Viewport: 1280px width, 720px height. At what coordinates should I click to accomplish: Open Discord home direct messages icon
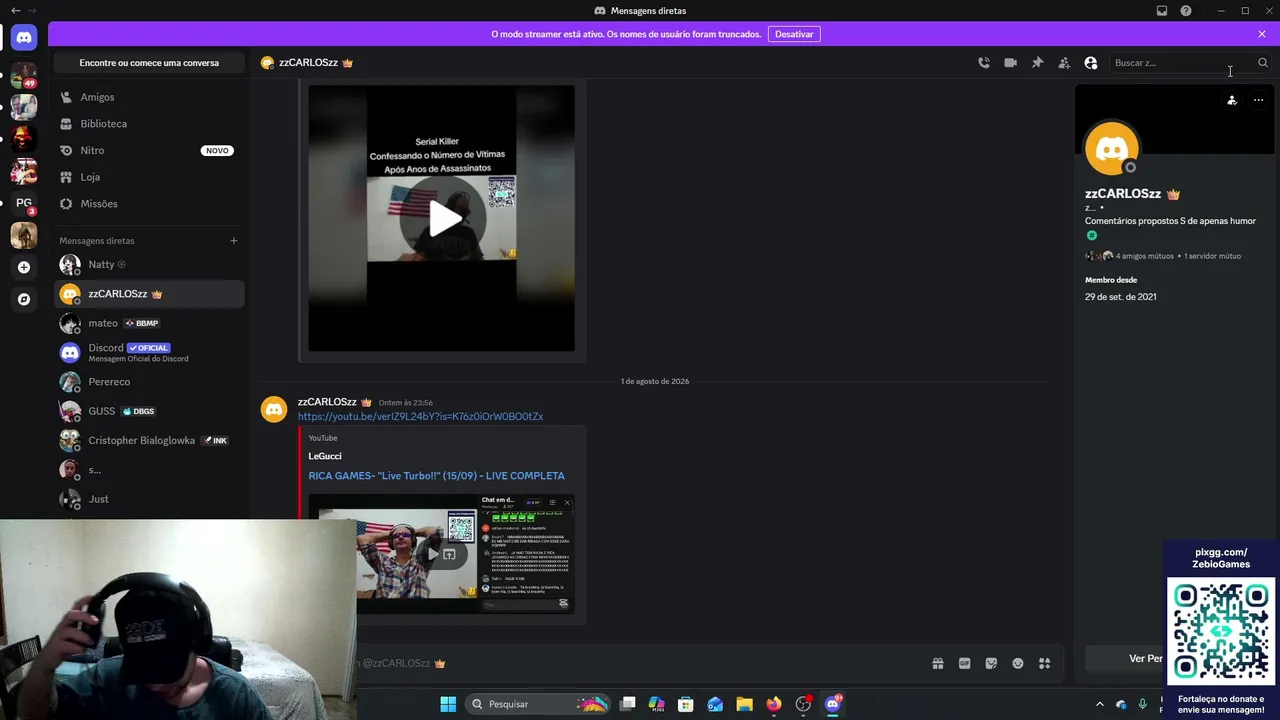[24, 37]
